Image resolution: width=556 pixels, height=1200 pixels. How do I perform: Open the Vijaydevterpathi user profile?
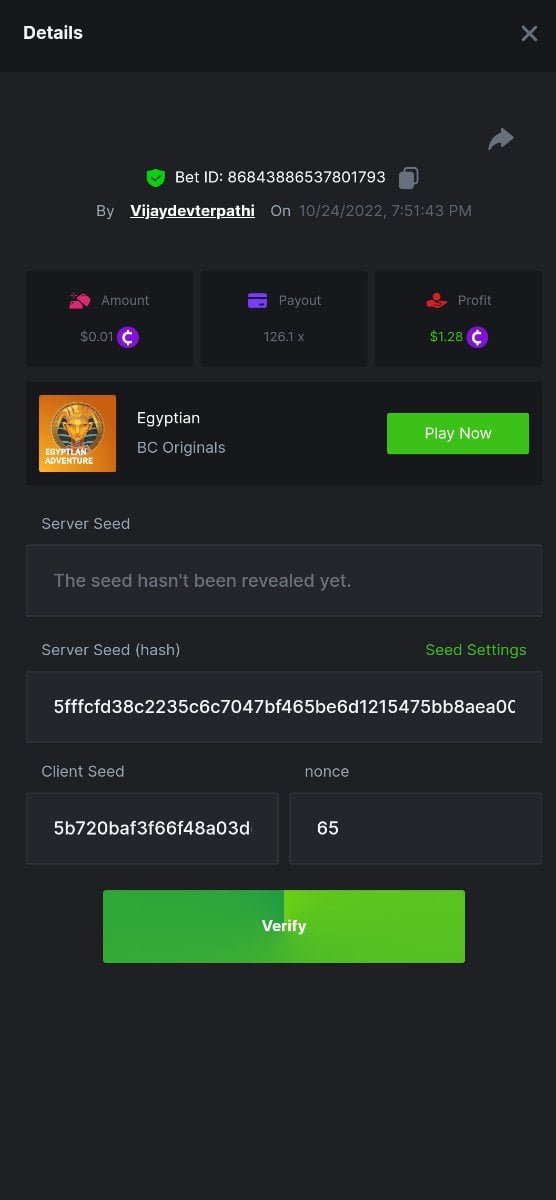coord(192,211)
